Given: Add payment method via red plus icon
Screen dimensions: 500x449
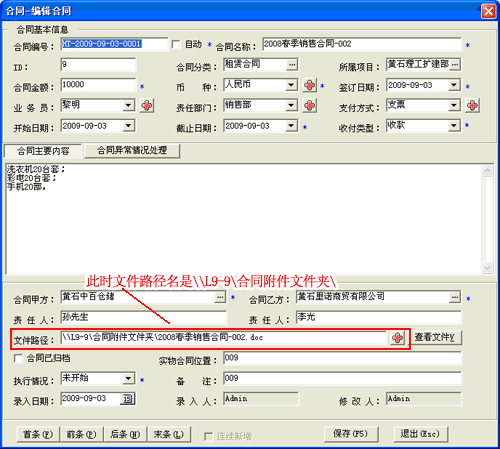Looking at the screenshot, I should click(472, 106).
